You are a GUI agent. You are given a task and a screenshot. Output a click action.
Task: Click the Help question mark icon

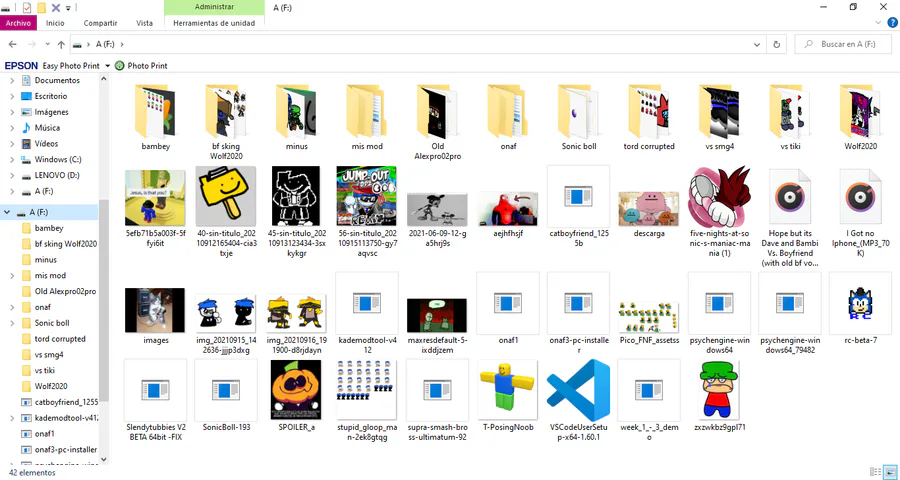pyautogui.click(x=893, y=22)
